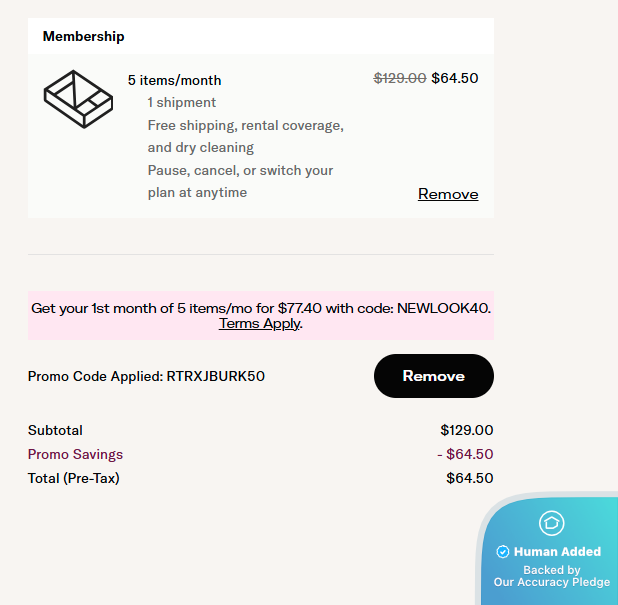618x605 pixels.
Task: Click the Pause, cancel, or switch text
Action: point(240,170)
